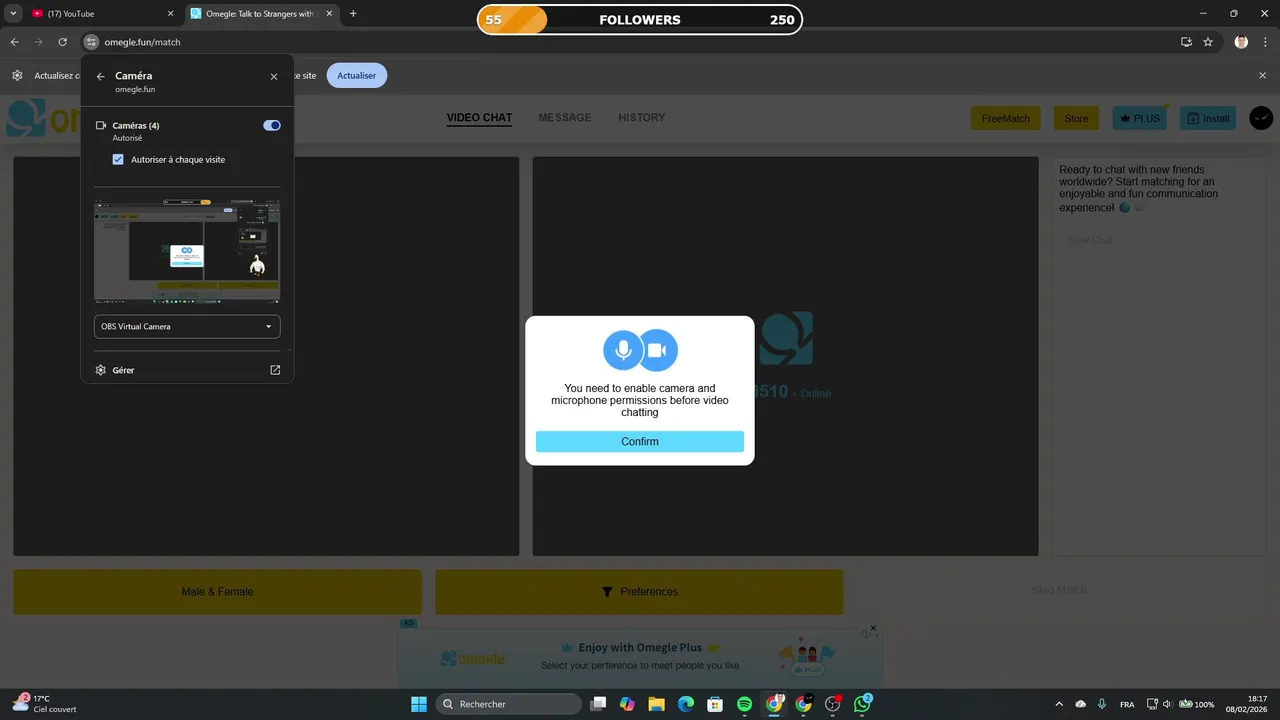
Task: Select the Omegle: Talk to Strangers tab
Action: point(262,14)
